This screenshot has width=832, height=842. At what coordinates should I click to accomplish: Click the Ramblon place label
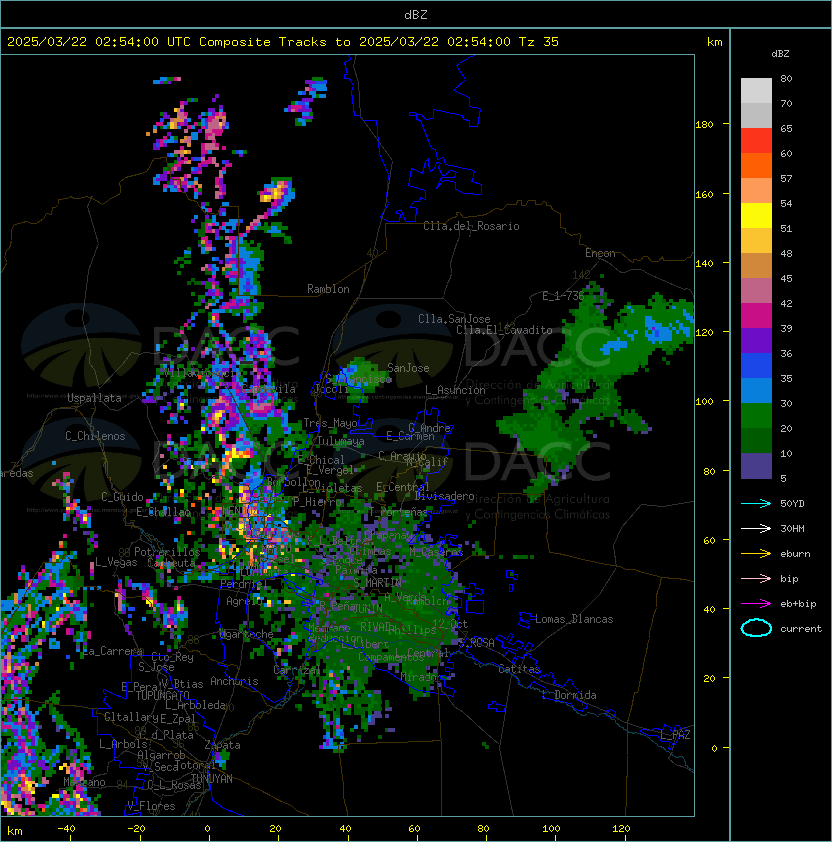click(328, 289)
